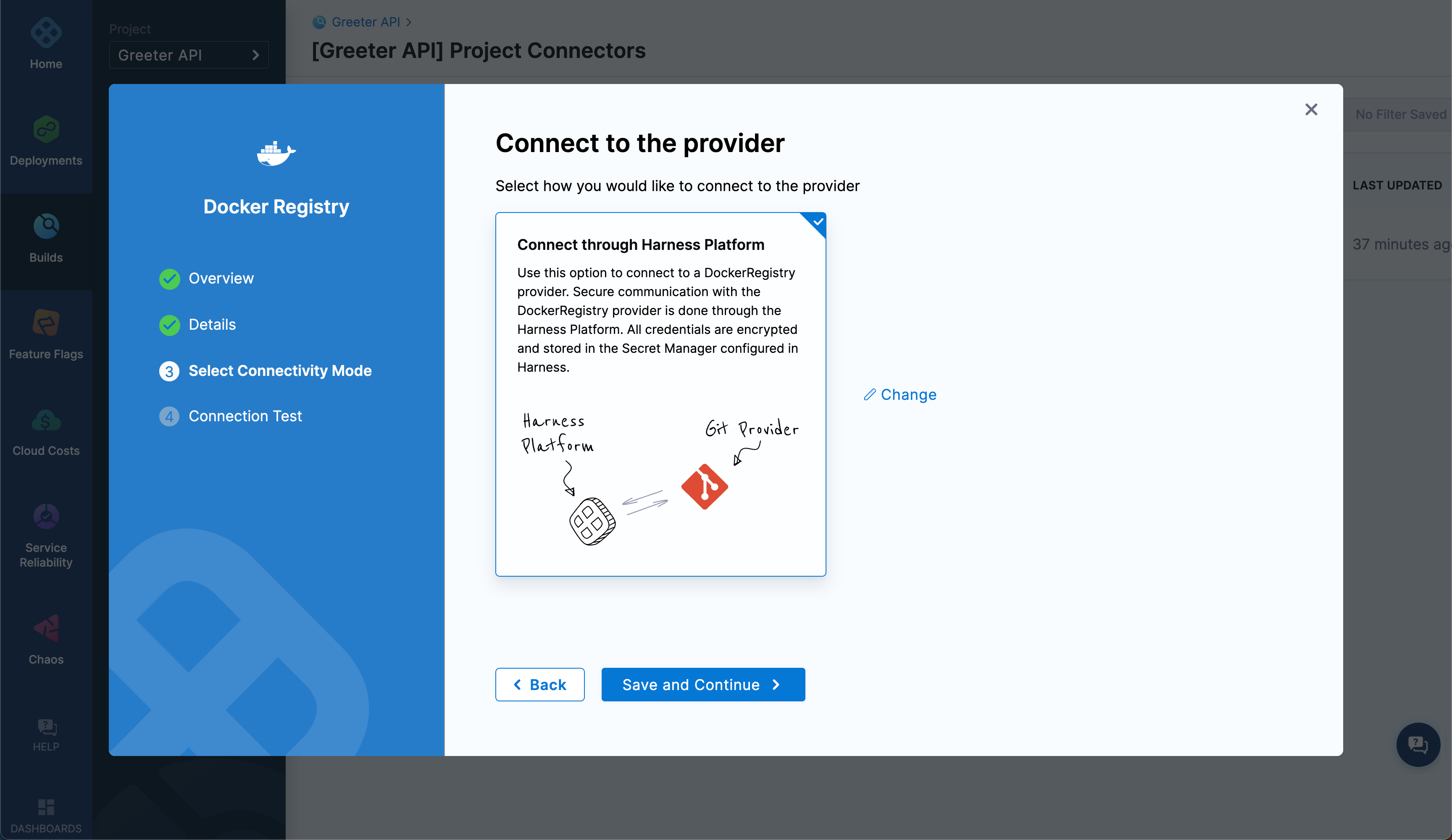Open the Builds module icon

click(x=46, y=226)
